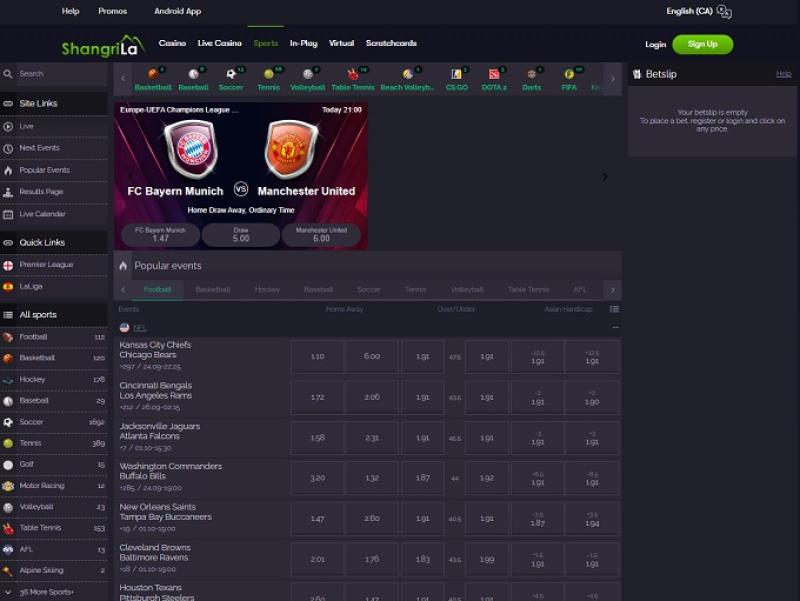Screen dimensions: 800x601
Task: Open the language selector icon
Action: (724, 12)
